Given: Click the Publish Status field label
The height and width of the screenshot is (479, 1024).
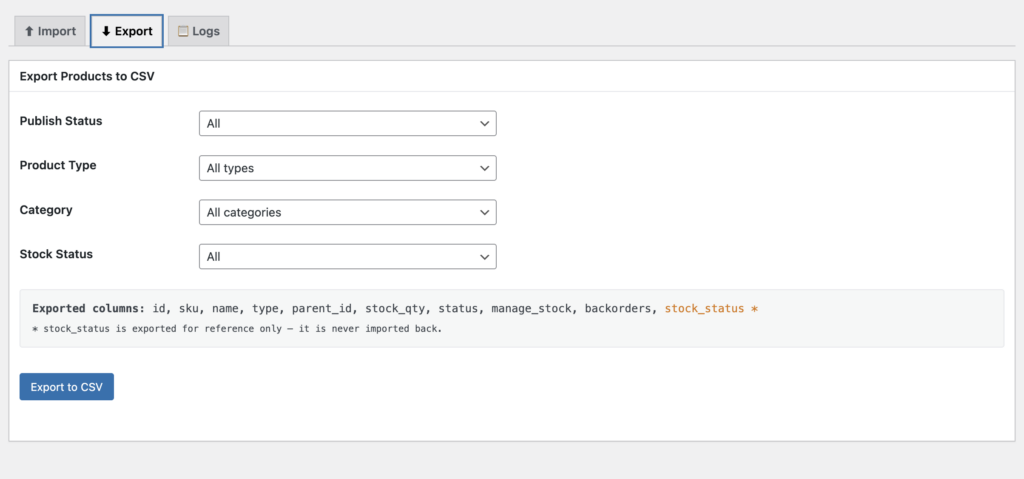Looking at the screenshot, I should [x=61, y=121].
